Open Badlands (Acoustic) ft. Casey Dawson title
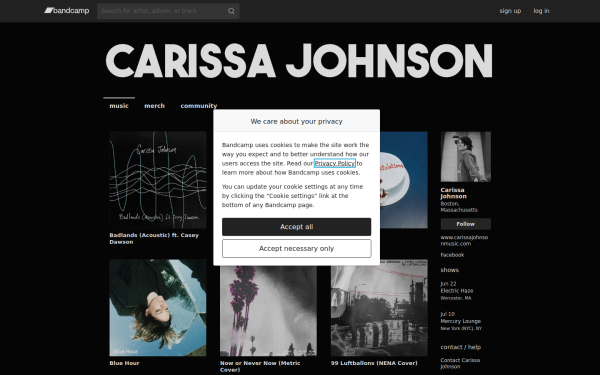Screen dimensions: 600x375 [x=154, y=238]
